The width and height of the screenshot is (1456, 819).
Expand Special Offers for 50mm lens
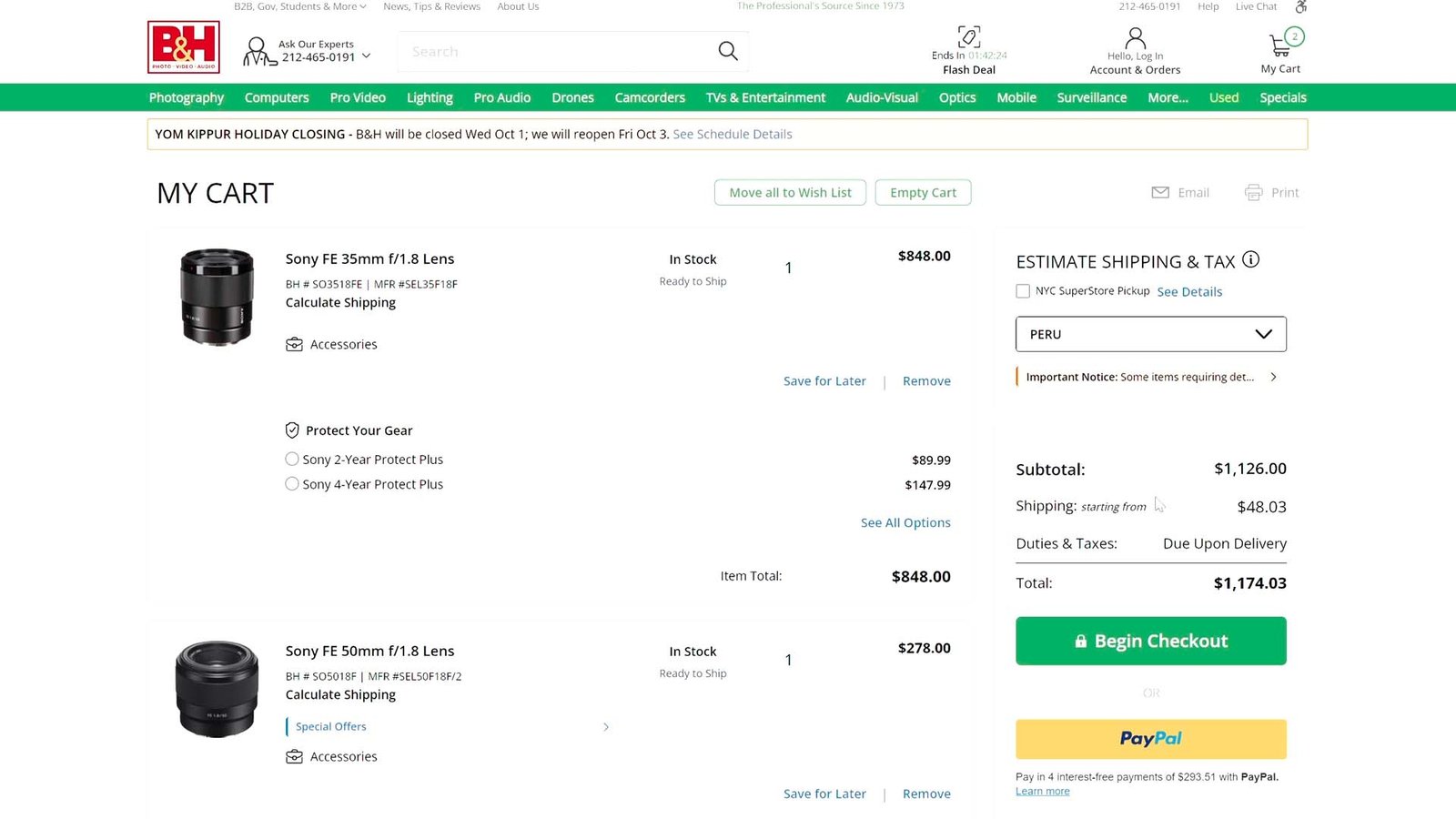(606, 727)
